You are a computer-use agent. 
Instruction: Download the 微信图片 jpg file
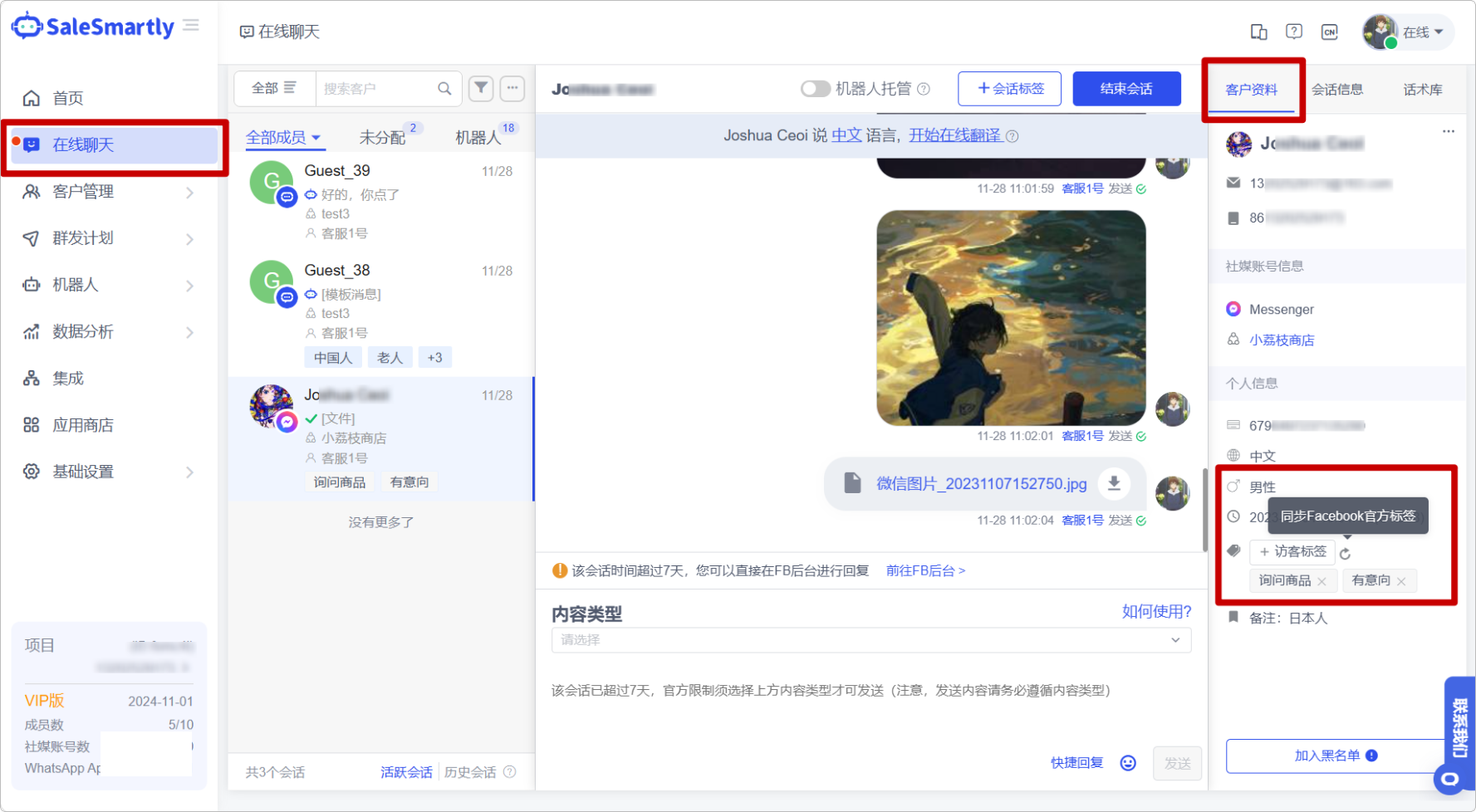(1114, 483)
